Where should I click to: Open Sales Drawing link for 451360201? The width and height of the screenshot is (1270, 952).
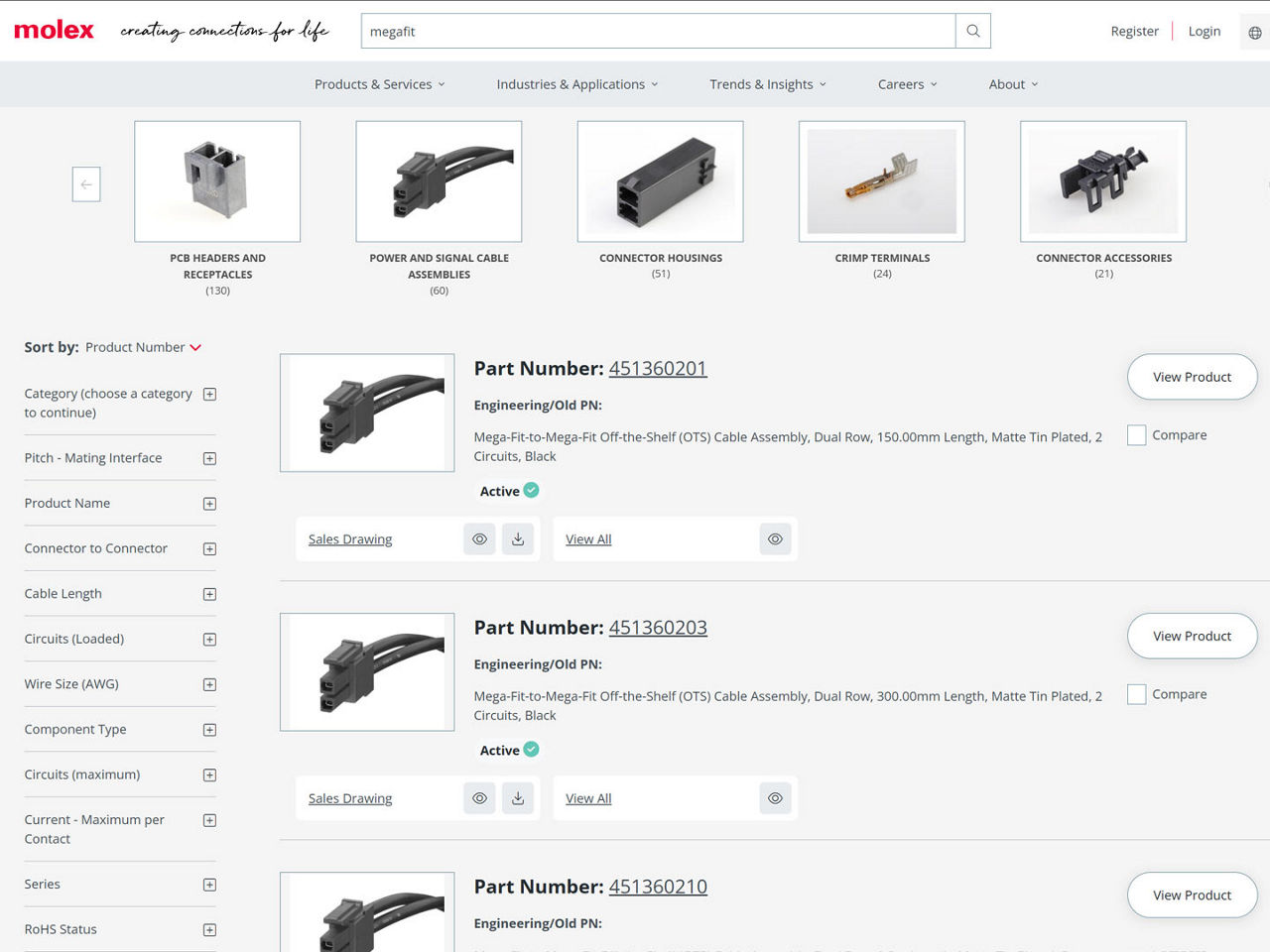click(x=350, y=539)
